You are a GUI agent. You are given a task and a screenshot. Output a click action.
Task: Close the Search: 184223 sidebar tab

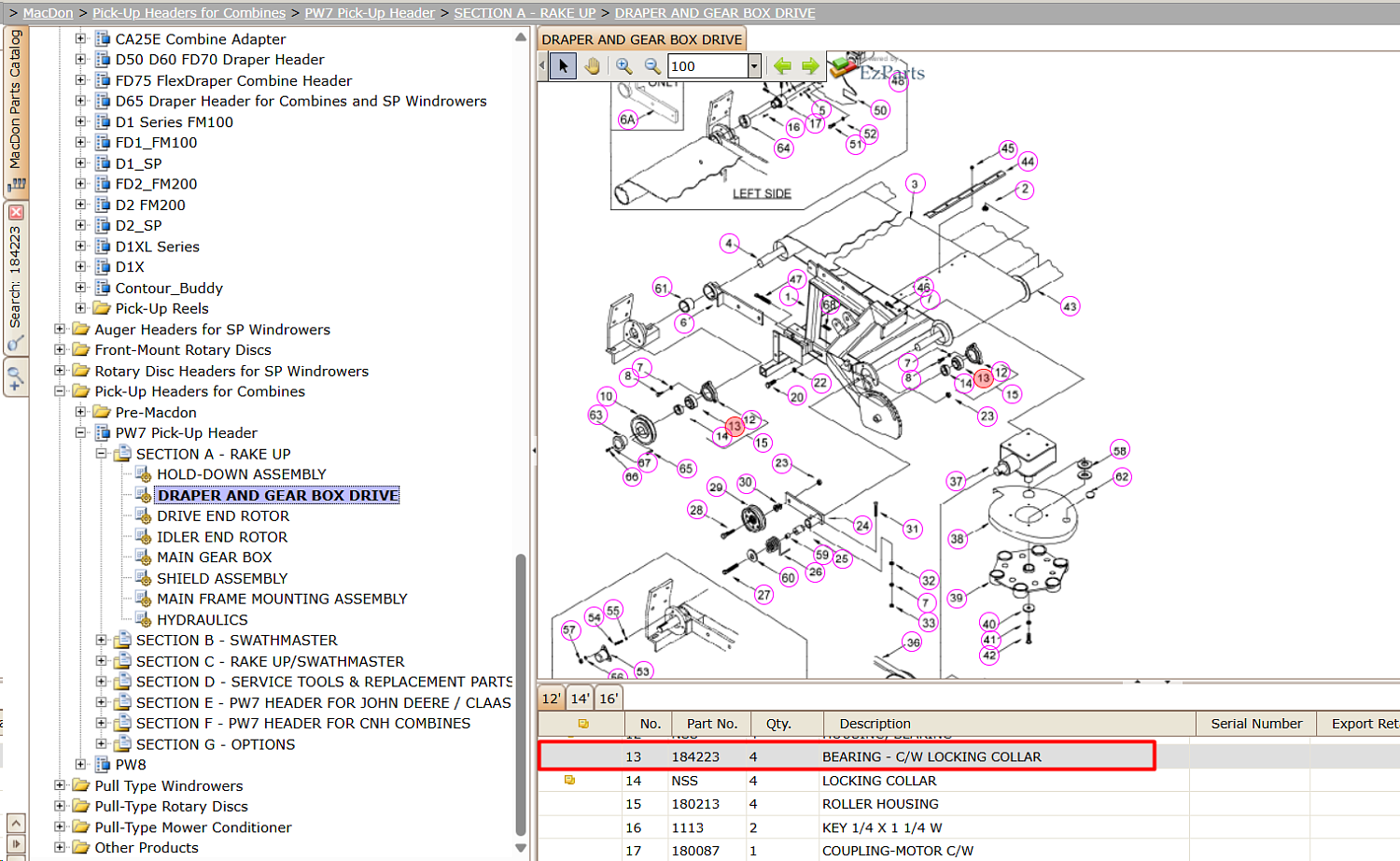(16, 213)
